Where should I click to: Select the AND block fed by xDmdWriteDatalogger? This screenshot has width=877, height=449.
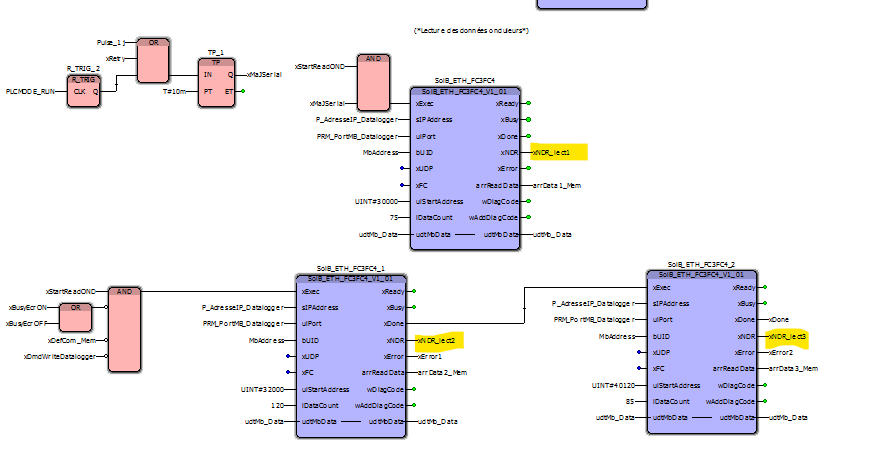point(125,328)
